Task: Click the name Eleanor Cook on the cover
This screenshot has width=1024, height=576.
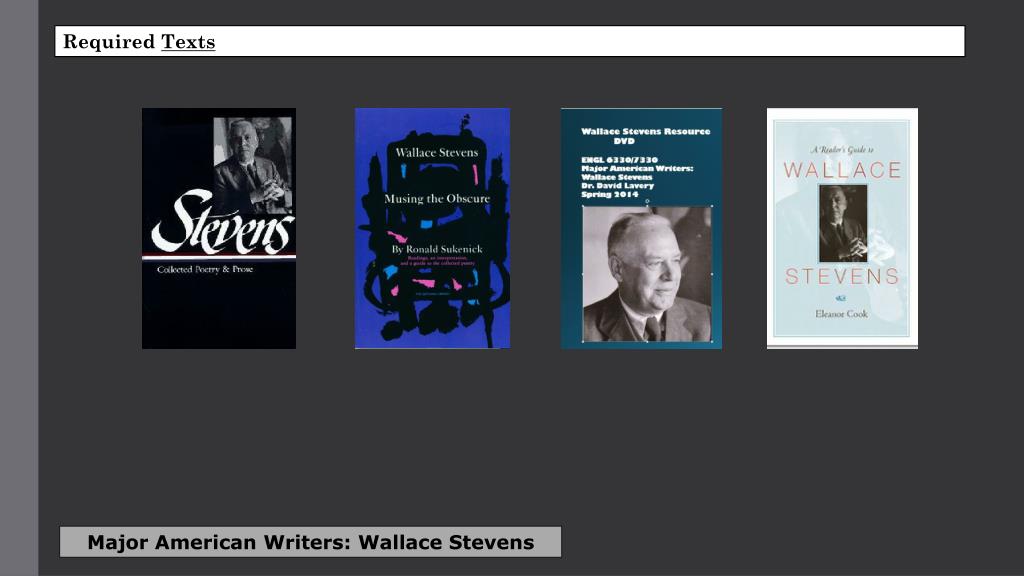Action: coord(841,314)
